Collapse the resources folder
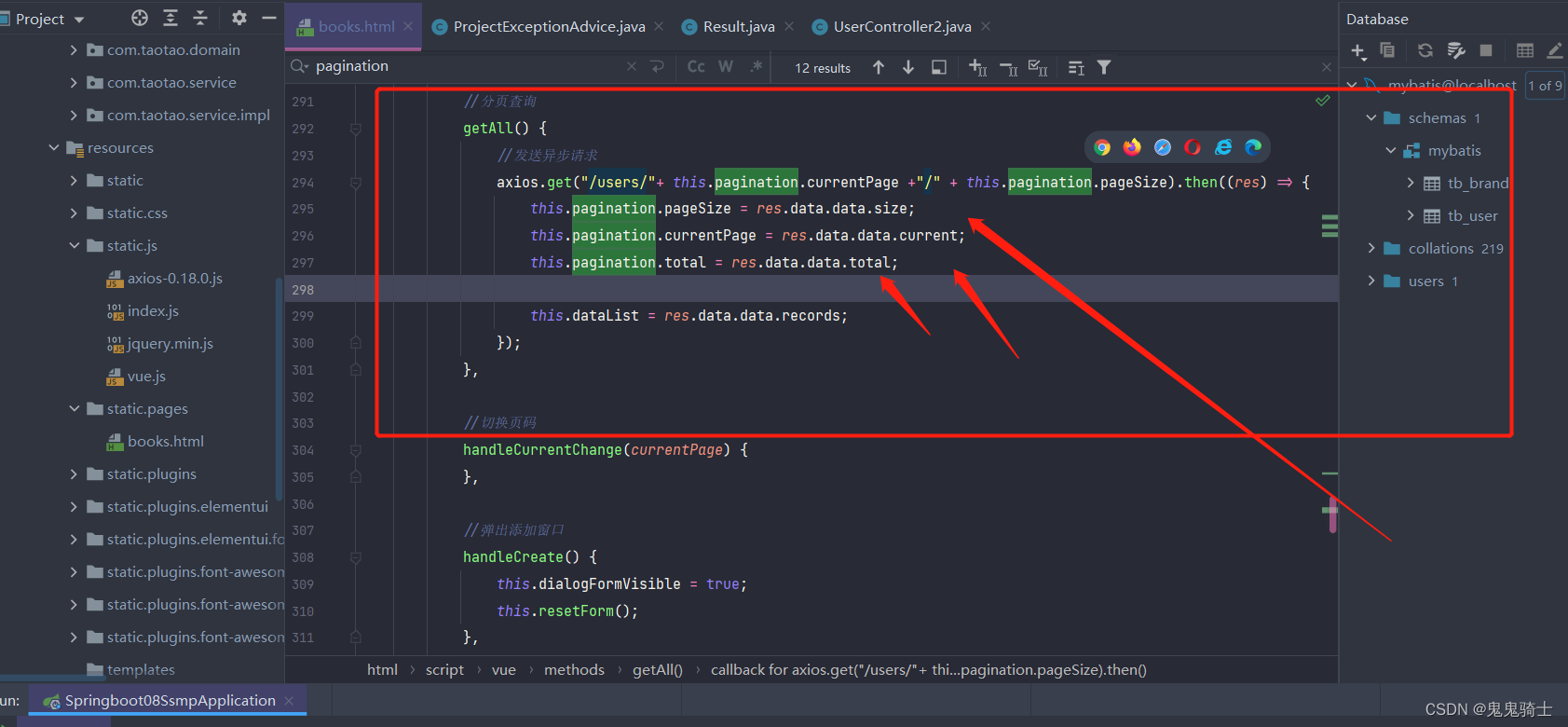The height and width of the screenshot is (727, 1568). pyautogui.click(x=54, y=148)
